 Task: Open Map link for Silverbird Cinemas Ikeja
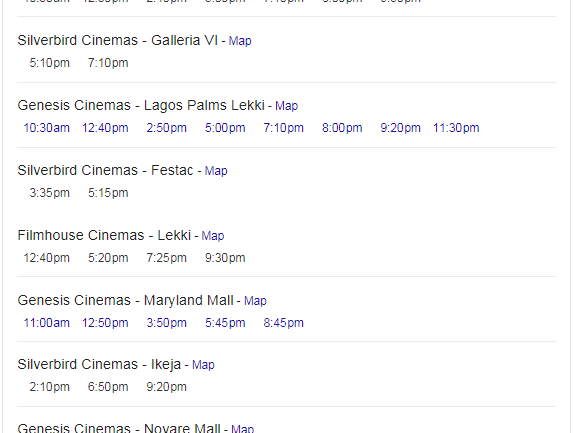tap(203, 365)
